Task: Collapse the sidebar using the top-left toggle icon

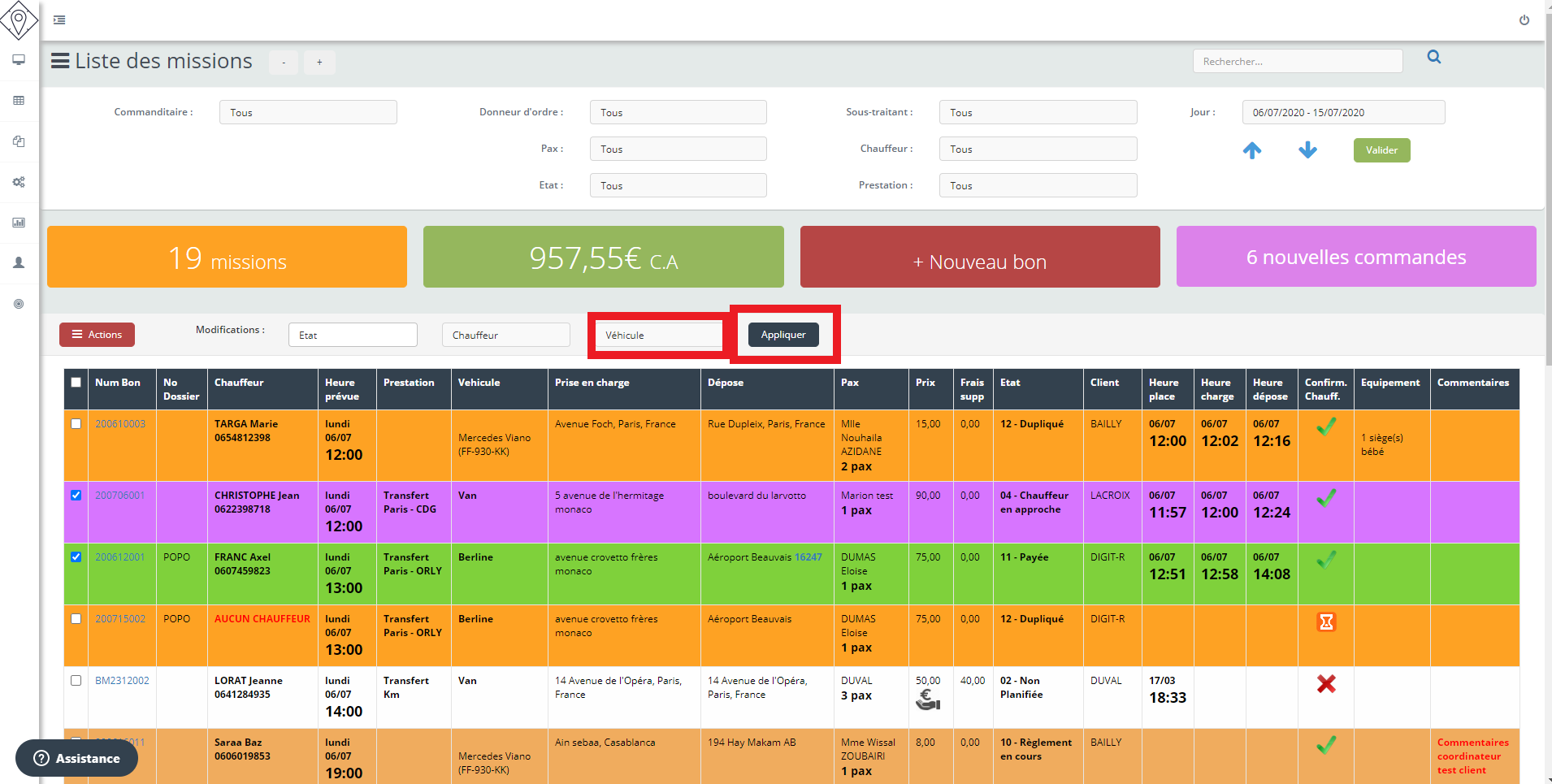Action: click(58, 19)
